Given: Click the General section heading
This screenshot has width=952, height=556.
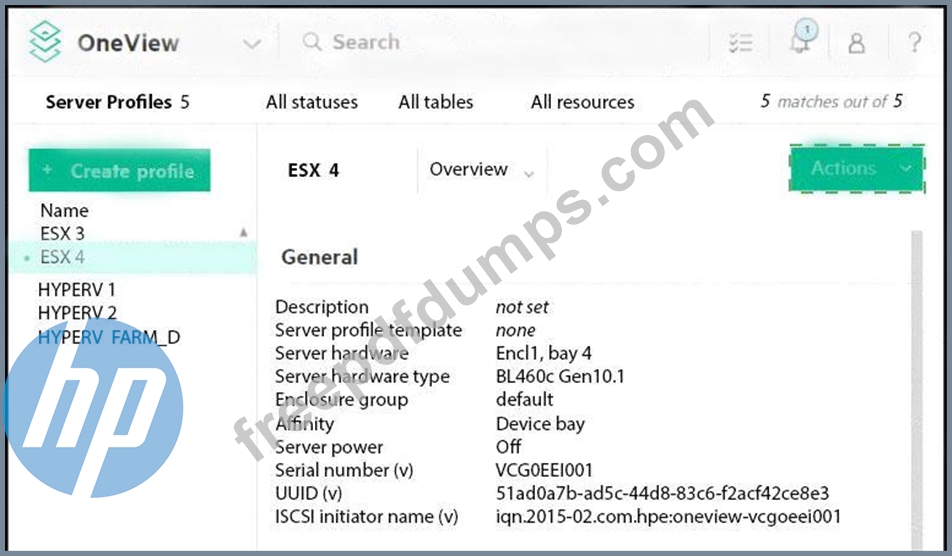Looking at the screenshot, I should point(319,257).
